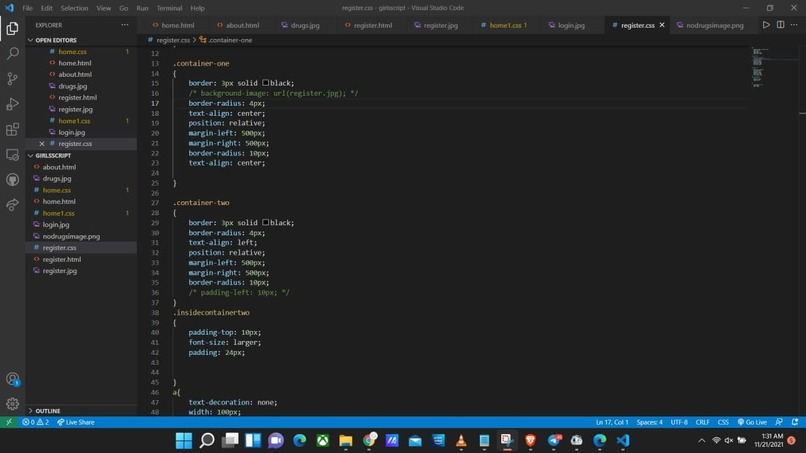Change CRLF end of line sequence

pos(702,422)
